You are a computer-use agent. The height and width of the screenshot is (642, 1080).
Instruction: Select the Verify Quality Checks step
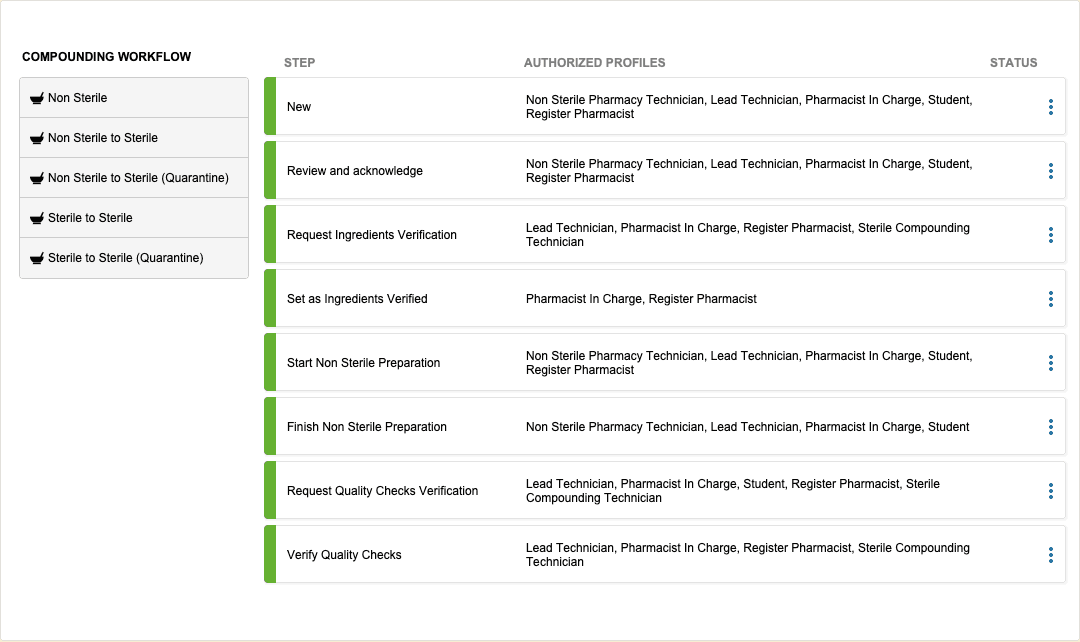344,555
